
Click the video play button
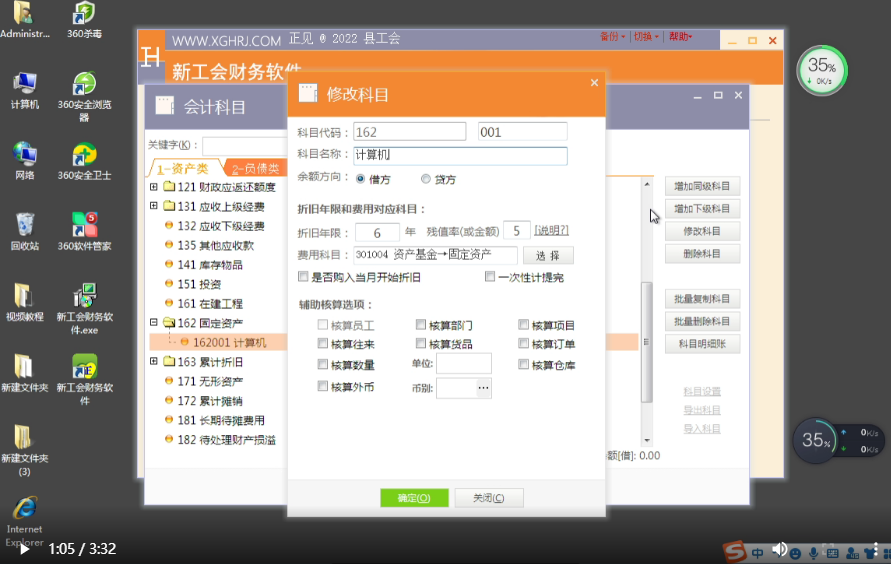(x=24, y=549)
